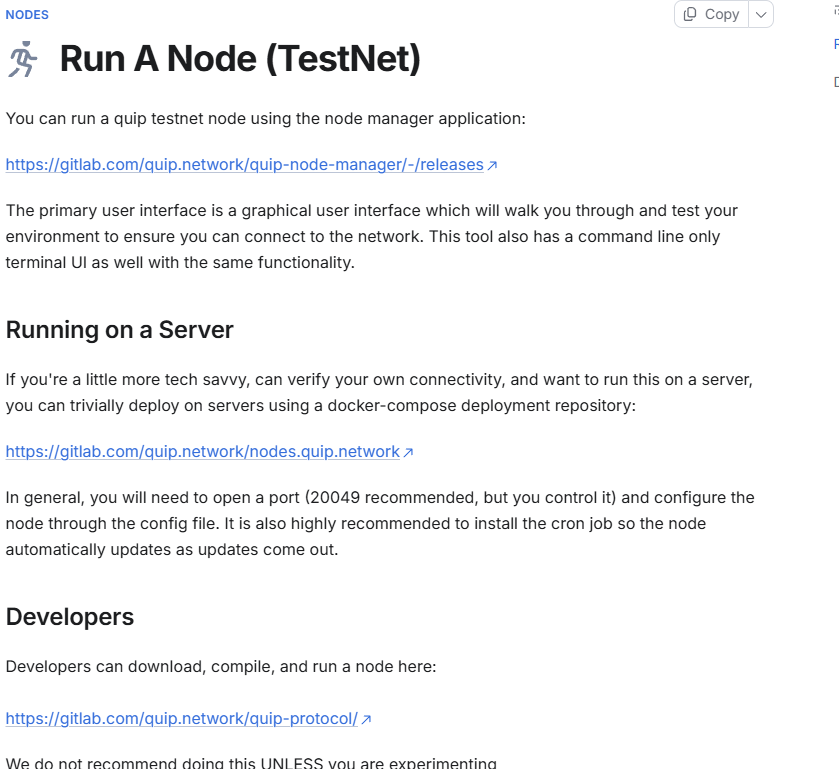
Task: Click the NODES breadcrumb label
Action: point(27,15)
